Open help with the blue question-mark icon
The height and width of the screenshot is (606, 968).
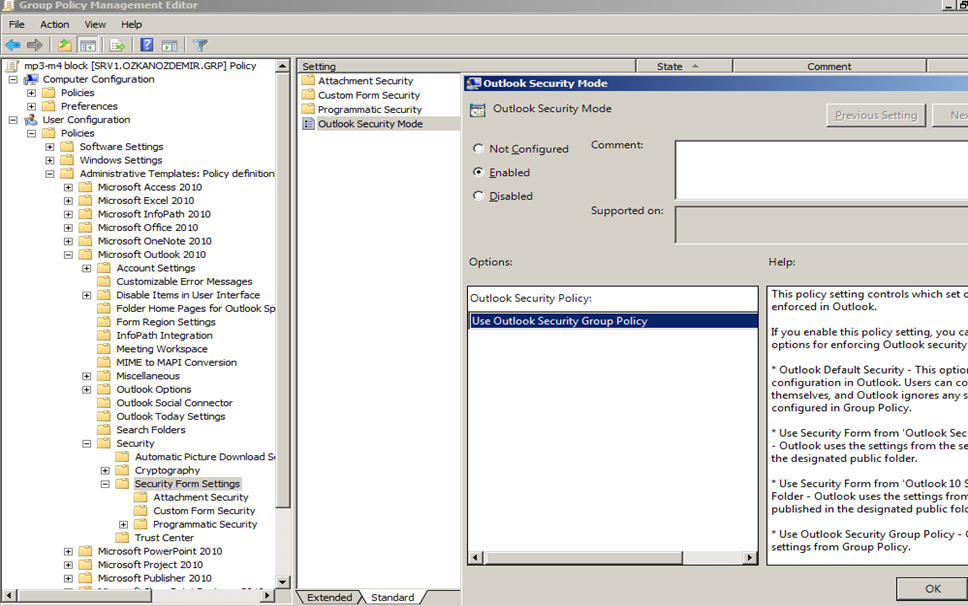[x=147, y=45]
